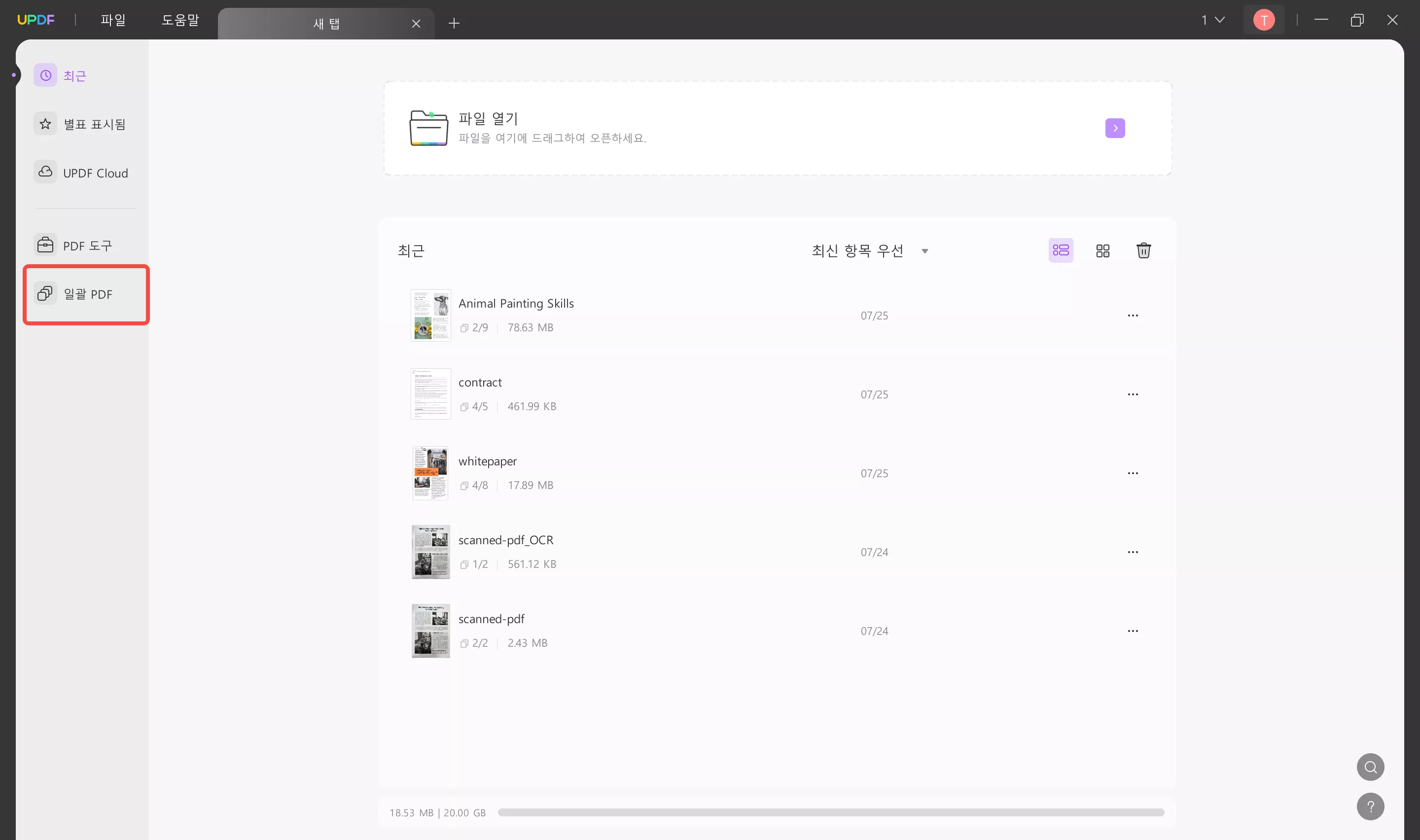Close the 새 탭 tab
The height and width of the screenshot is (840, 1420).
tap(416, 23)
